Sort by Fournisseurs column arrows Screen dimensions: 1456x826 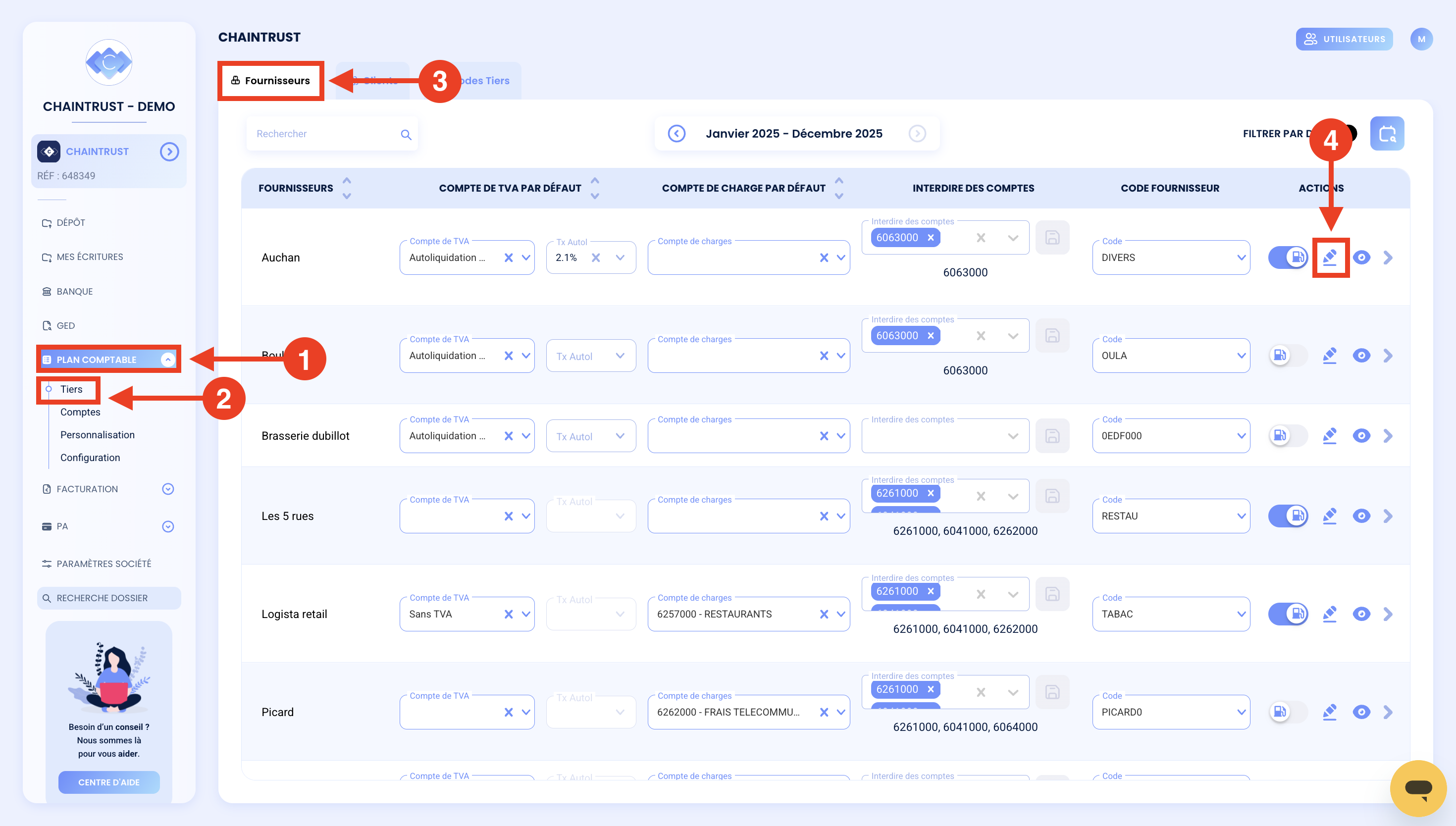click(347, 188)
